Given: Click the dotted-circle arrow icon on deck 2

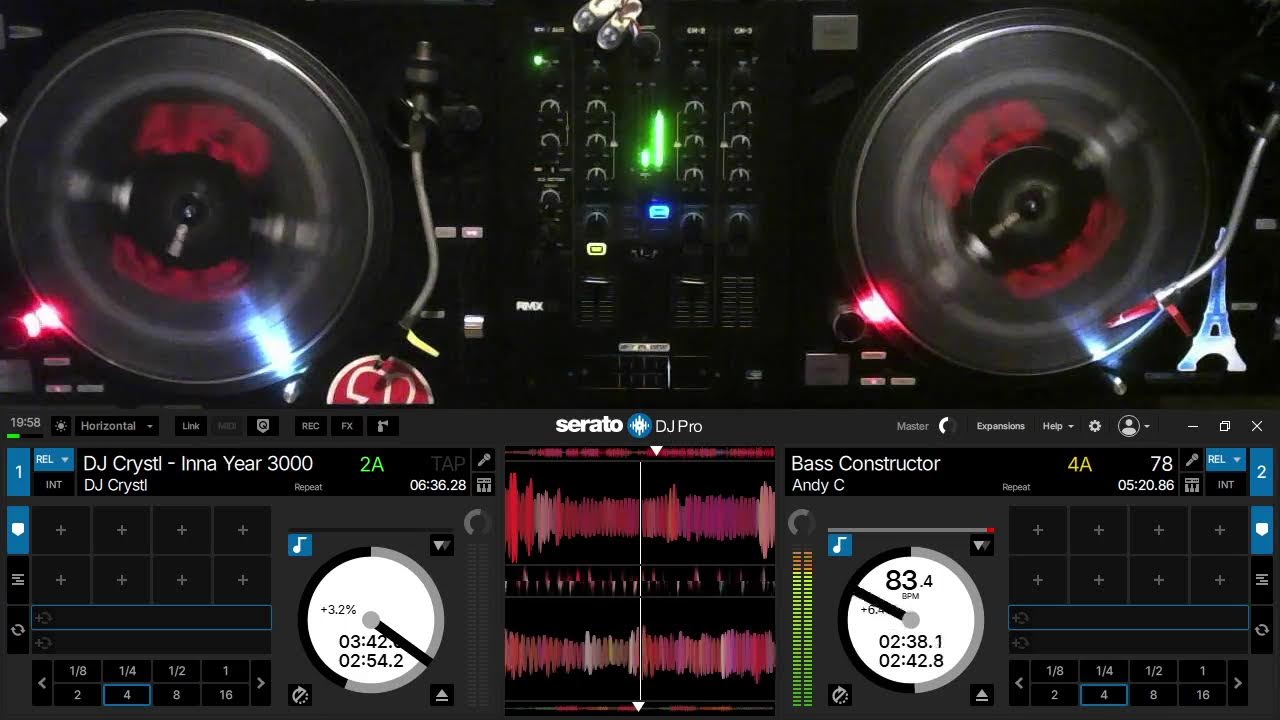Looking at the screenshot, I should pos(840,695).
